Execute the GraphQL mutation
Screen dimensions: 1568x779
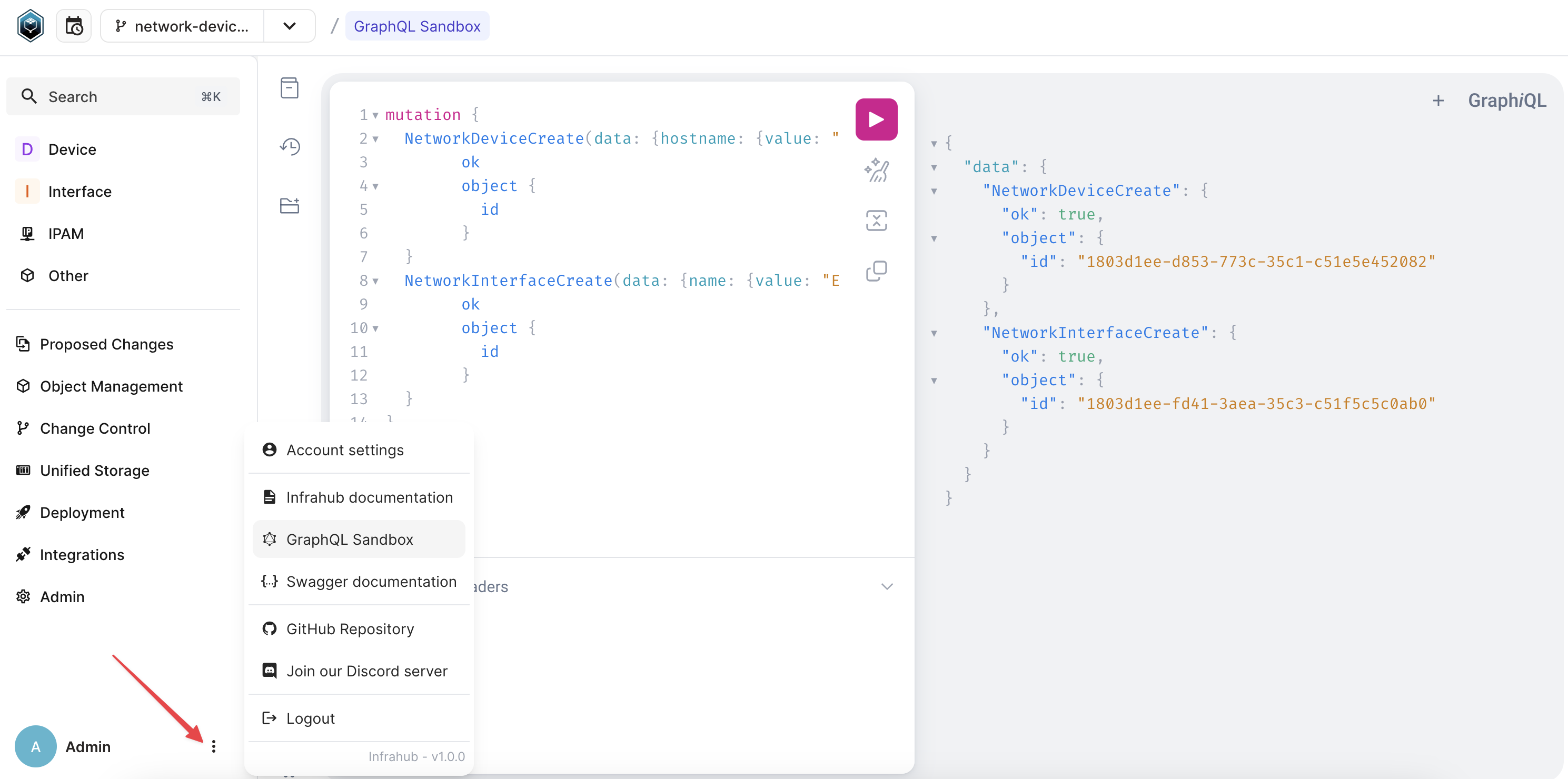876,118
